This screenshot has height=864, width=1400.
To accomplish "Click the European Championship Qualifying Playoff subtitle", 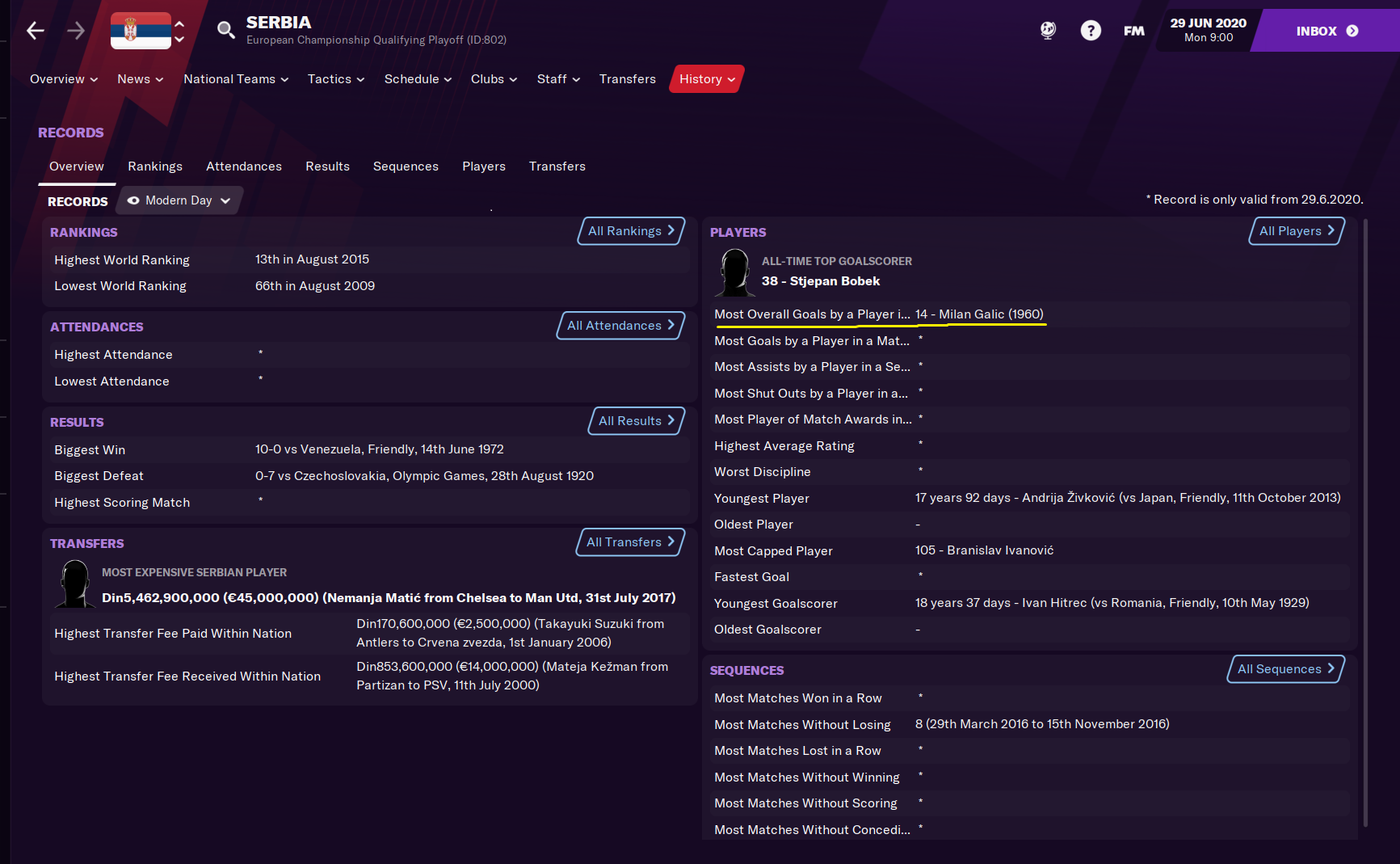I will click(376, 40).
